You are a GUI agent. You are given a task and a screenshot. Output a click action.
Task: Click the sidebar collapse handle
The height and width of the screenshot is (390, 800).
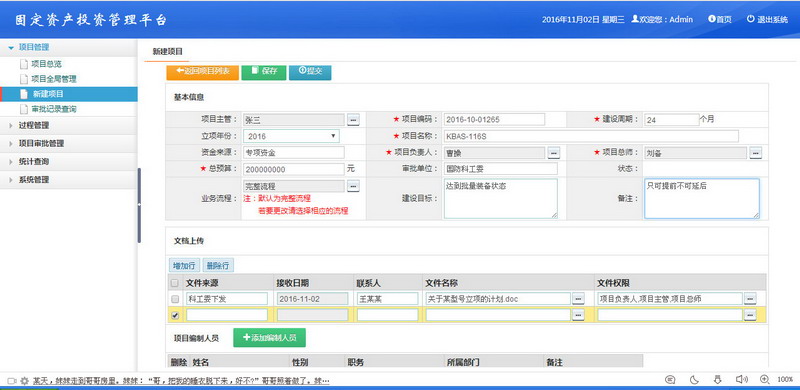(139, 205)
